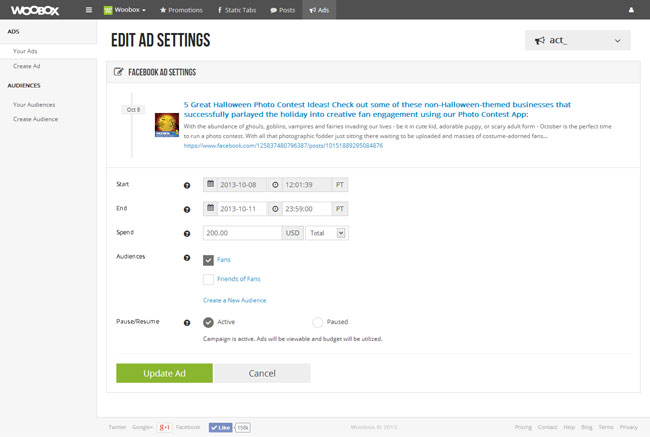Click the Pricing footer link

click(x=523, y=427)
